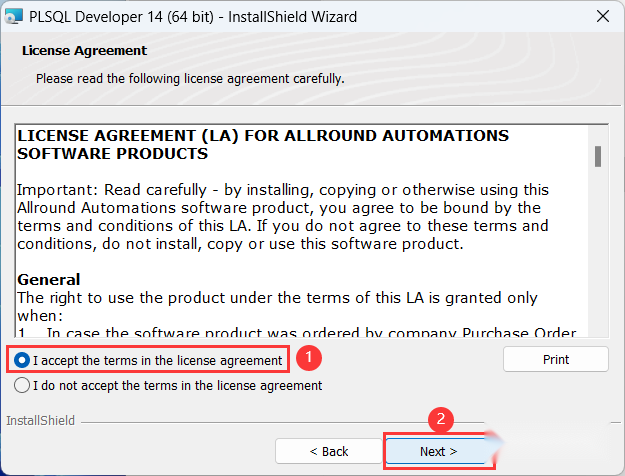The height and width of the screenshot is (476, 625).
Task: Click the line "The right to use the product"
Action: [277, 298]
